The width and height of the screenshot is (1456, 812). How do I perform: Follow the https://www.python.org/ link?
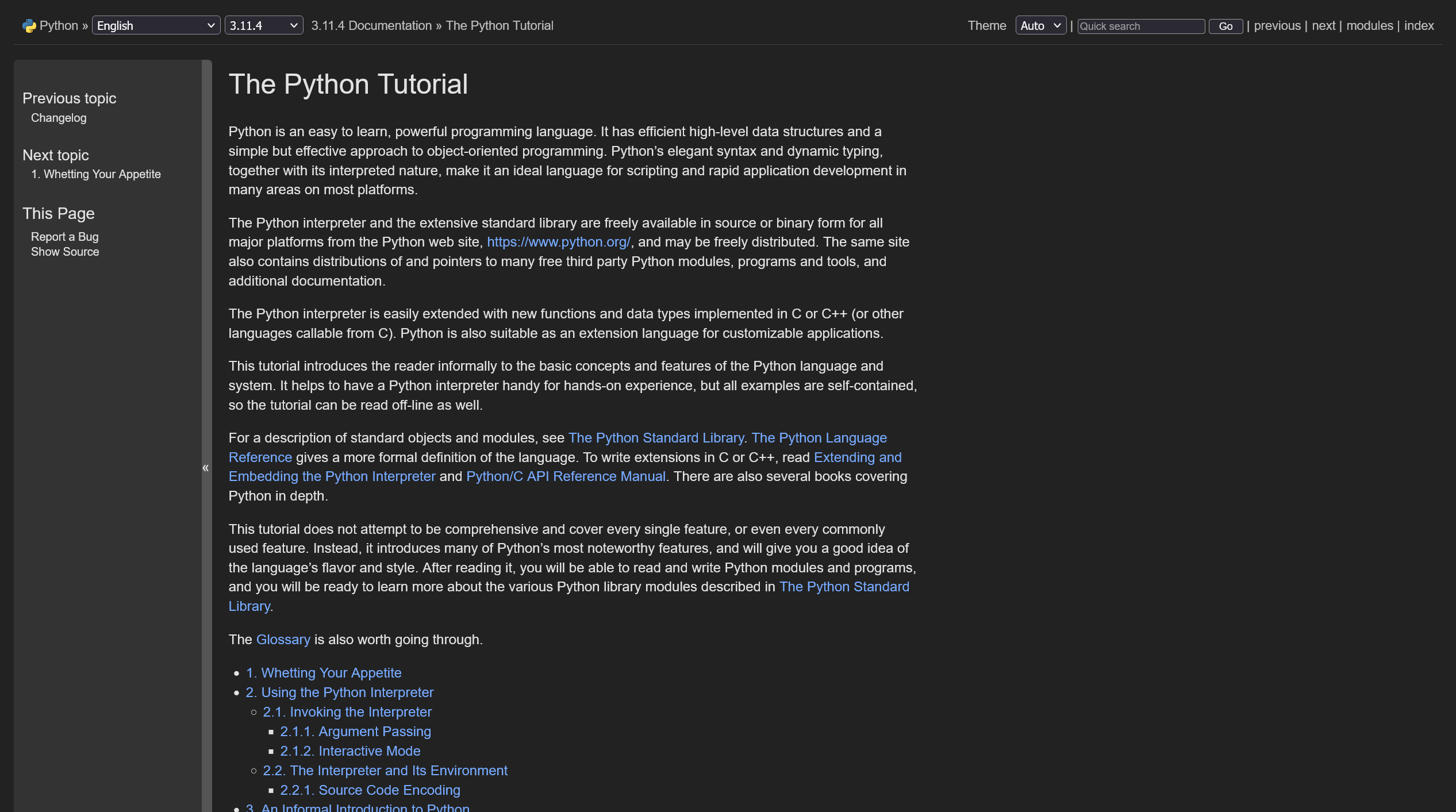coord(558,242)
